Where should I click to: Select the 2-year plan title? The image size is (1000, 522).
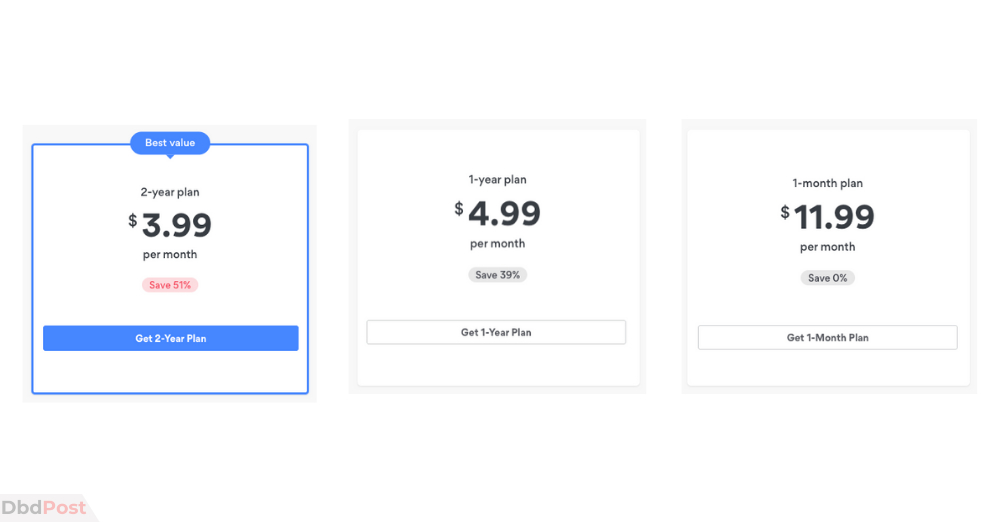[x=170, y=192]
